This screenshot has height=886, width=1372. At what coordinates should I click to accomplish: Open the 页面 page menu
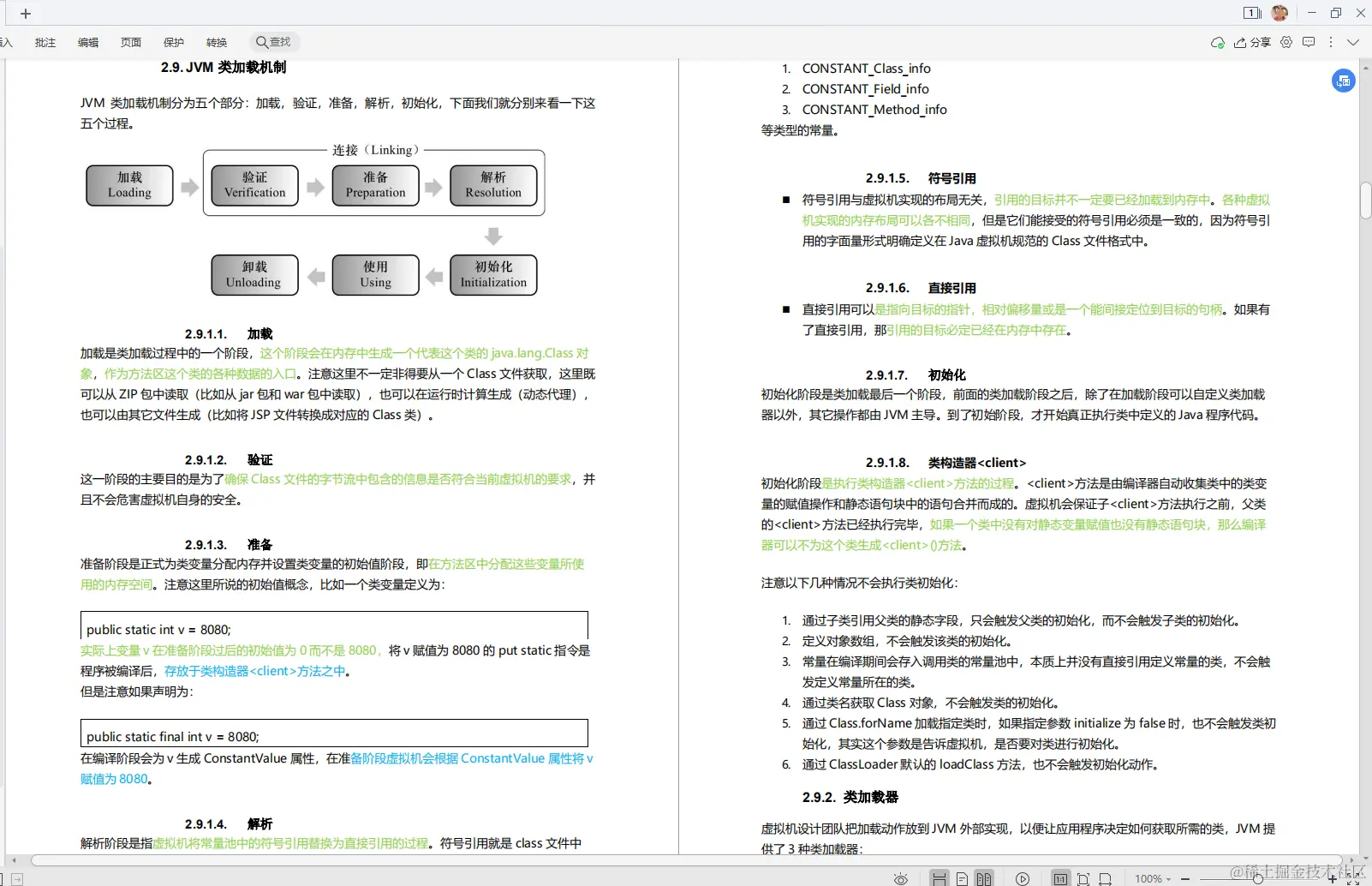coord(130,42)
